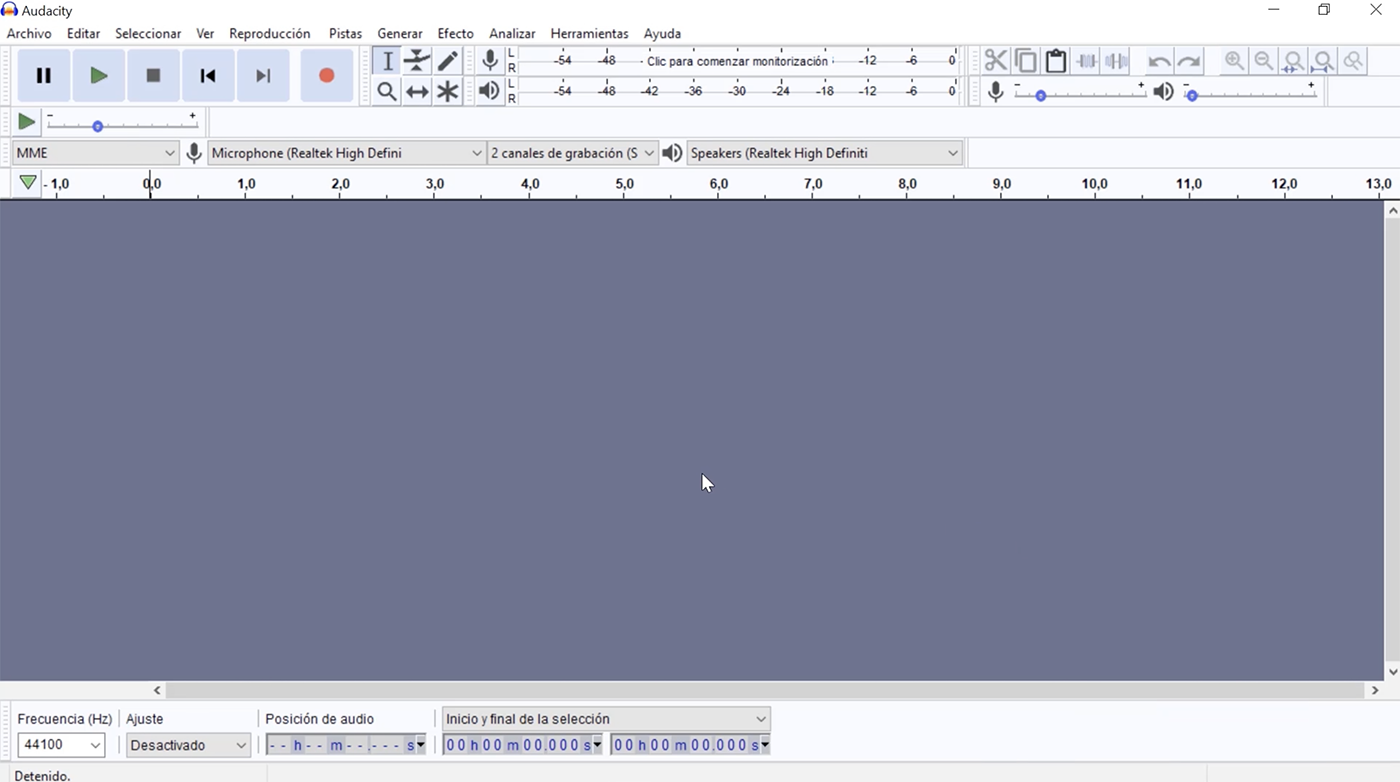
Task: Select the Selection (I-beam) tool
Action: coord(387,61)
